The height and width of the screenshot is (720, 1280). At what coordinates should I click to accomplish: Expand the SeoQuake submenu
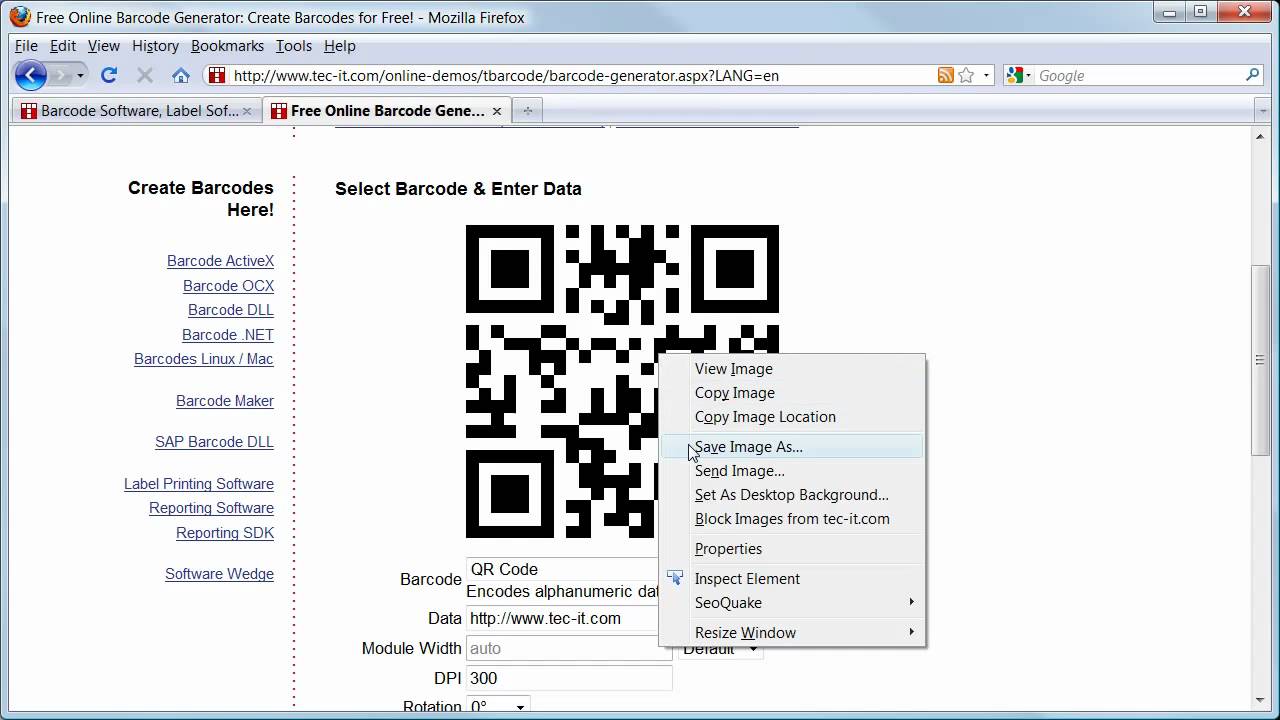click(792, 603)
